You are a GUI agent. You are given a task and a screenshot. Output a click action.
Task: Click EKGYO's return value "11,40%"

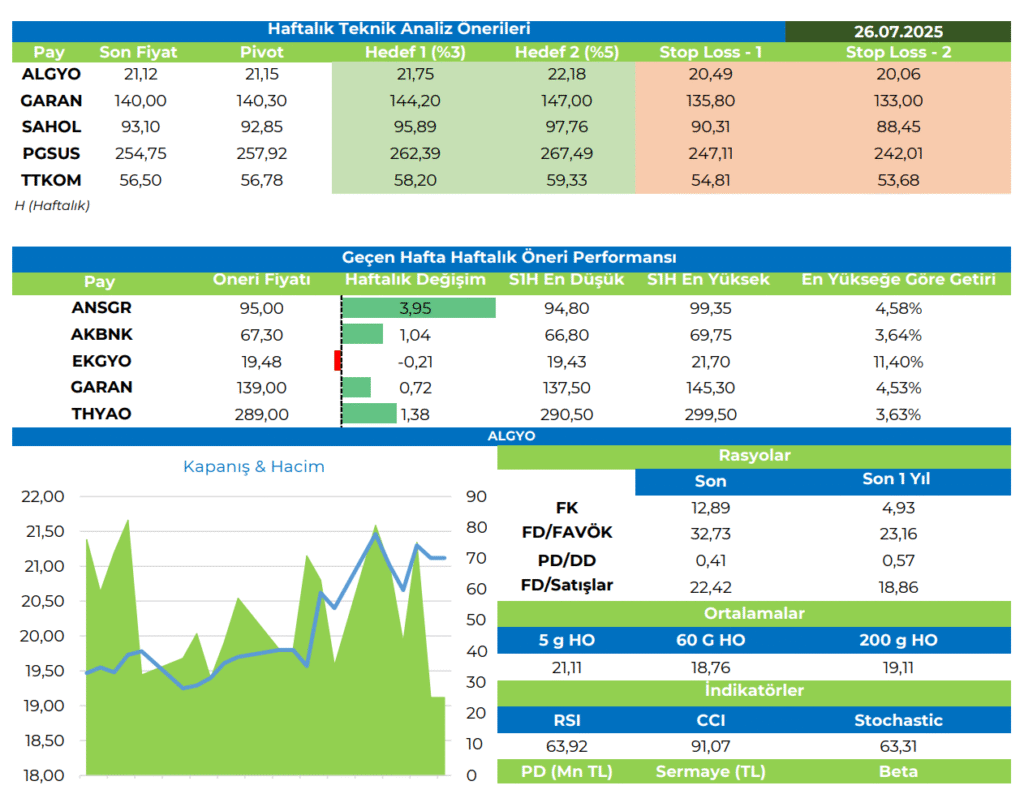(x=898, y=362)
